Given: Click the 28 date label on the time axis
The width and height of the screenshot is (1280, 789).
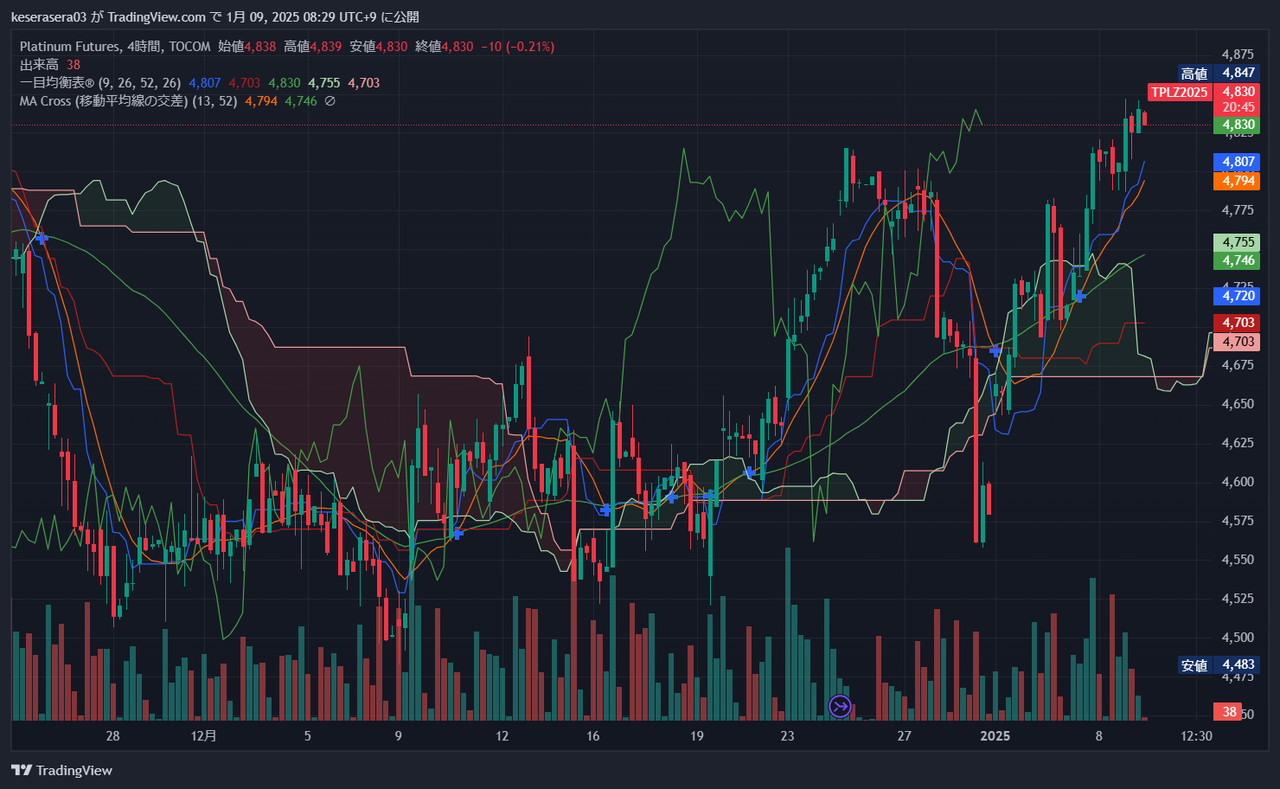Looking at the screenshot, I should (x=113, y=736).
